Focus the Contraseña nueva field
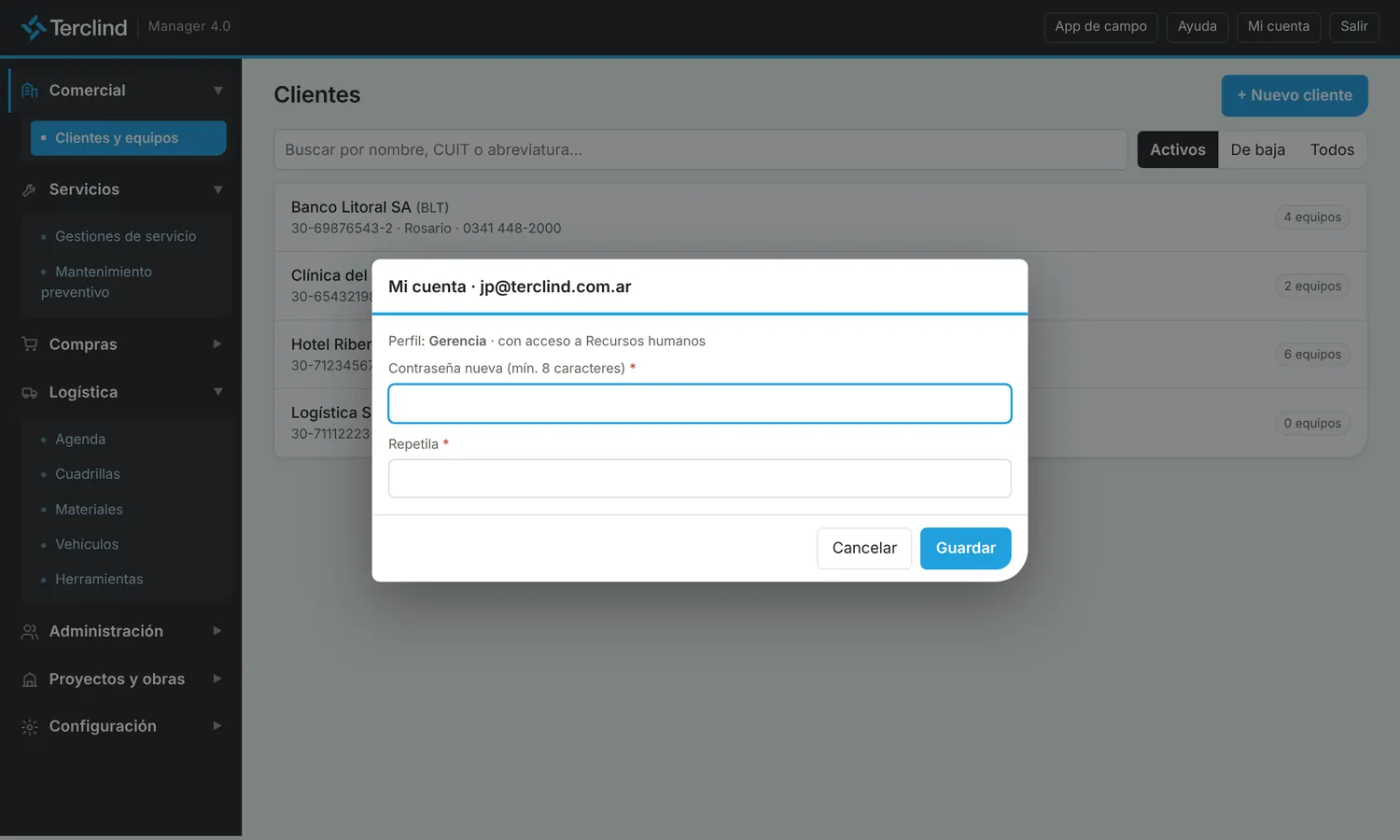The width and height of the screenshot is (1400, 840). click(700, 404)
